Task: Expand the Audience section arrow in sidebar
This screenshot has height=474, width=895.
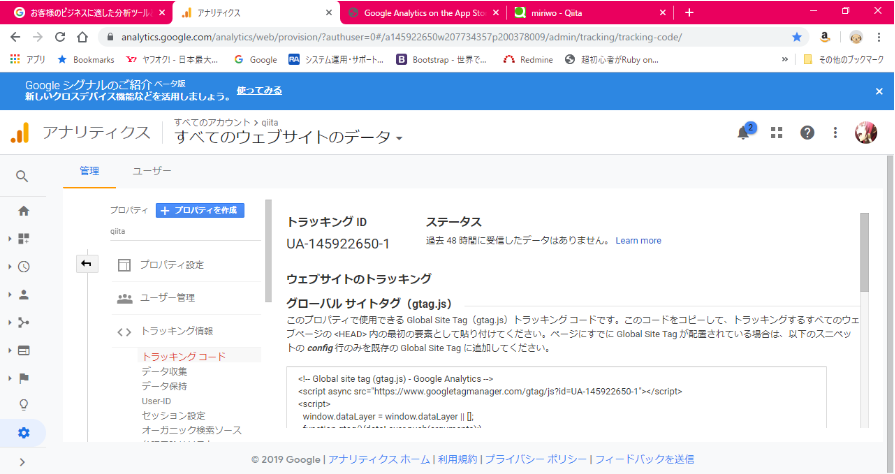Action: tap(9, 295)
